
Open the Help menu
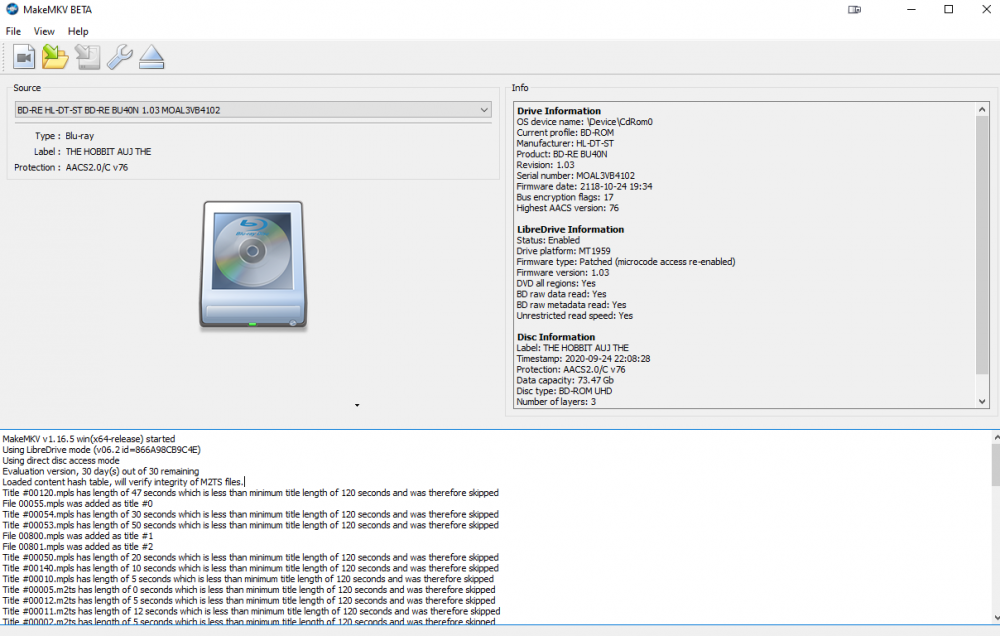click(x=78, y=31)
